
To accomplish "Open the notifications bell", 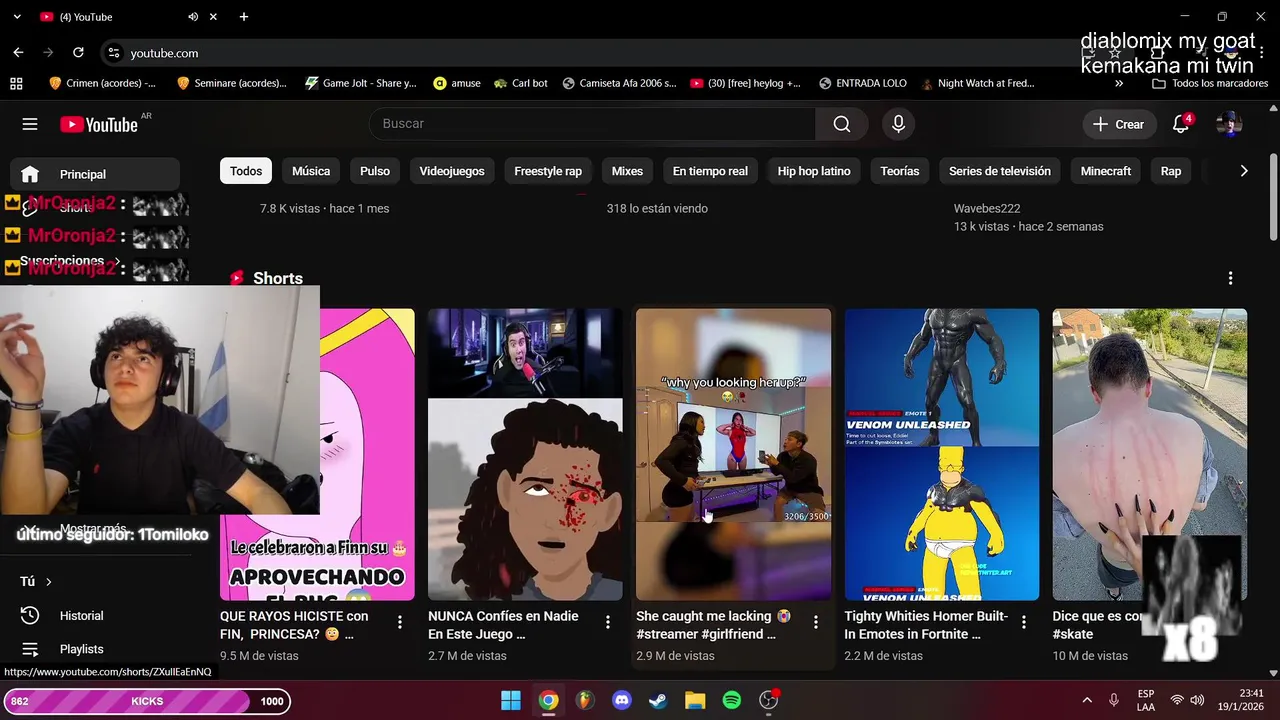I will (x=1181, y=124).
